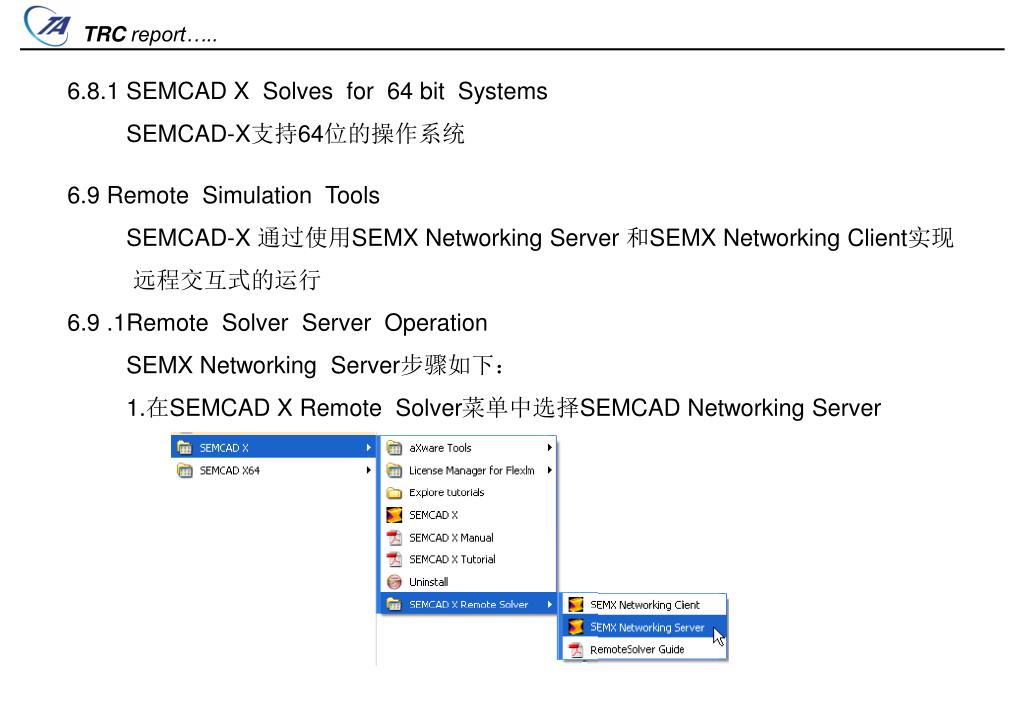This screenshot has height=708, width=1023.
Task: Select the SEMCAD X64 menu entry
Action: click(x=273, y=470)
